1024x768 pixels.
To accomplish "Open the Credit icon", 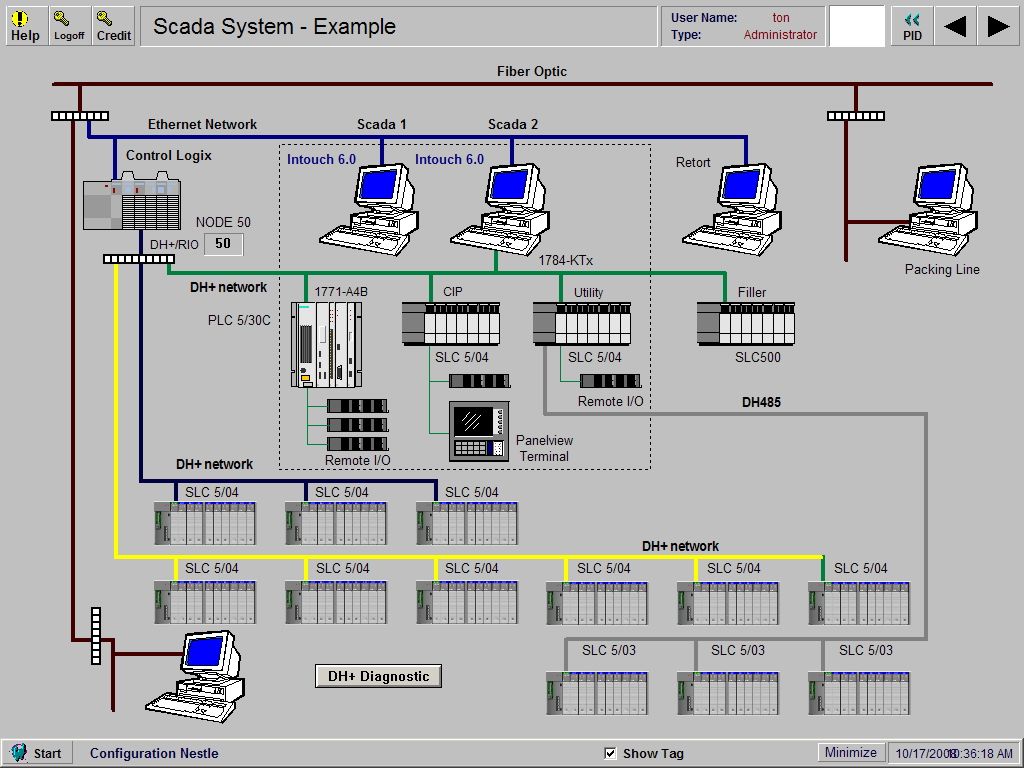I will pos(112,24).
